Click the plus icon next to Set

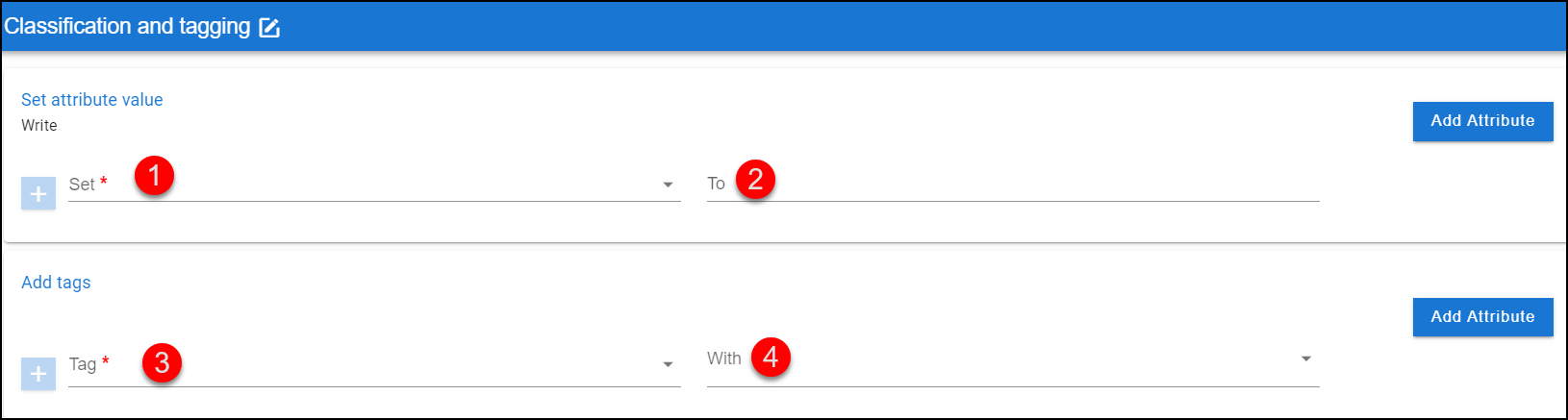[38, 193]
